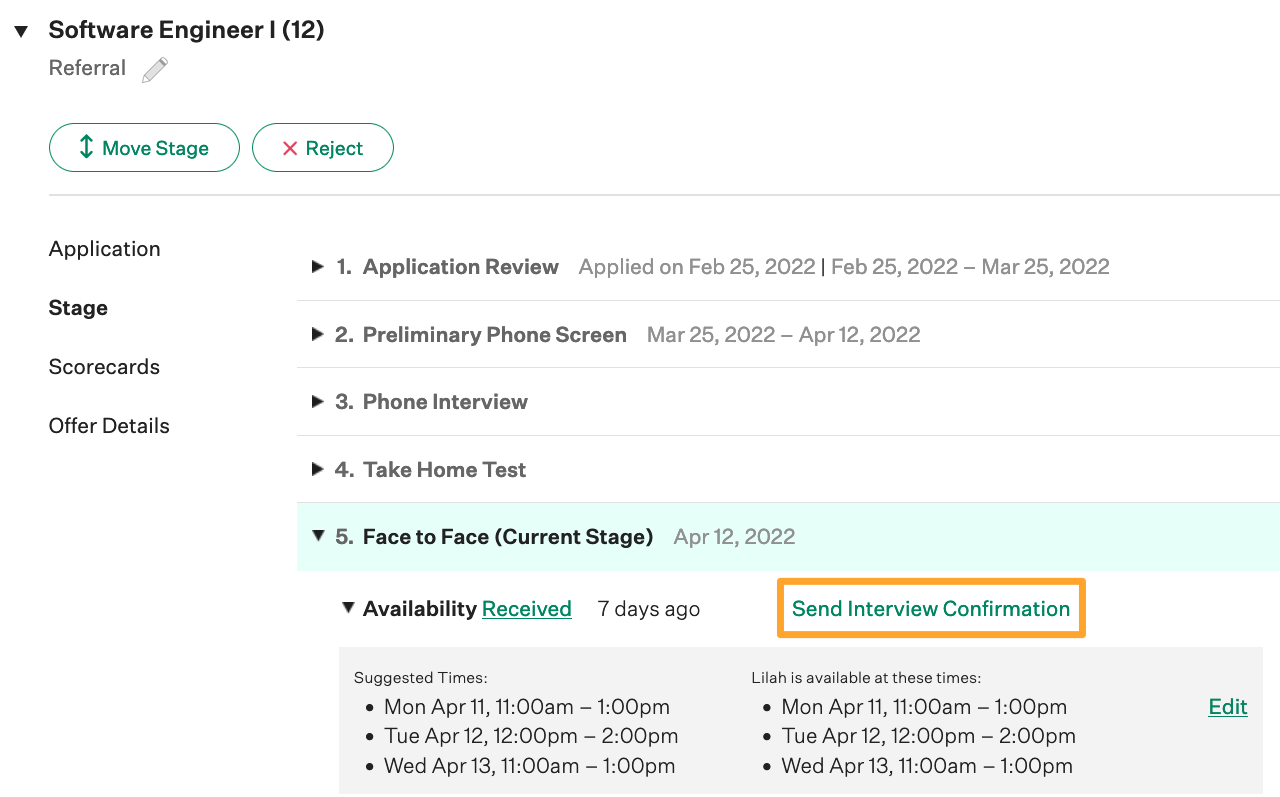The height and width of the screenshot is (797, 1280).
Task: Click the Reject button
Action: [323, 147]
